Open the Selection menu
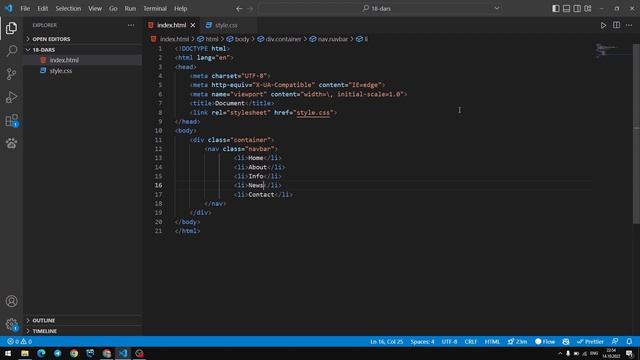The image size is (640, 360). pos(68,9)
